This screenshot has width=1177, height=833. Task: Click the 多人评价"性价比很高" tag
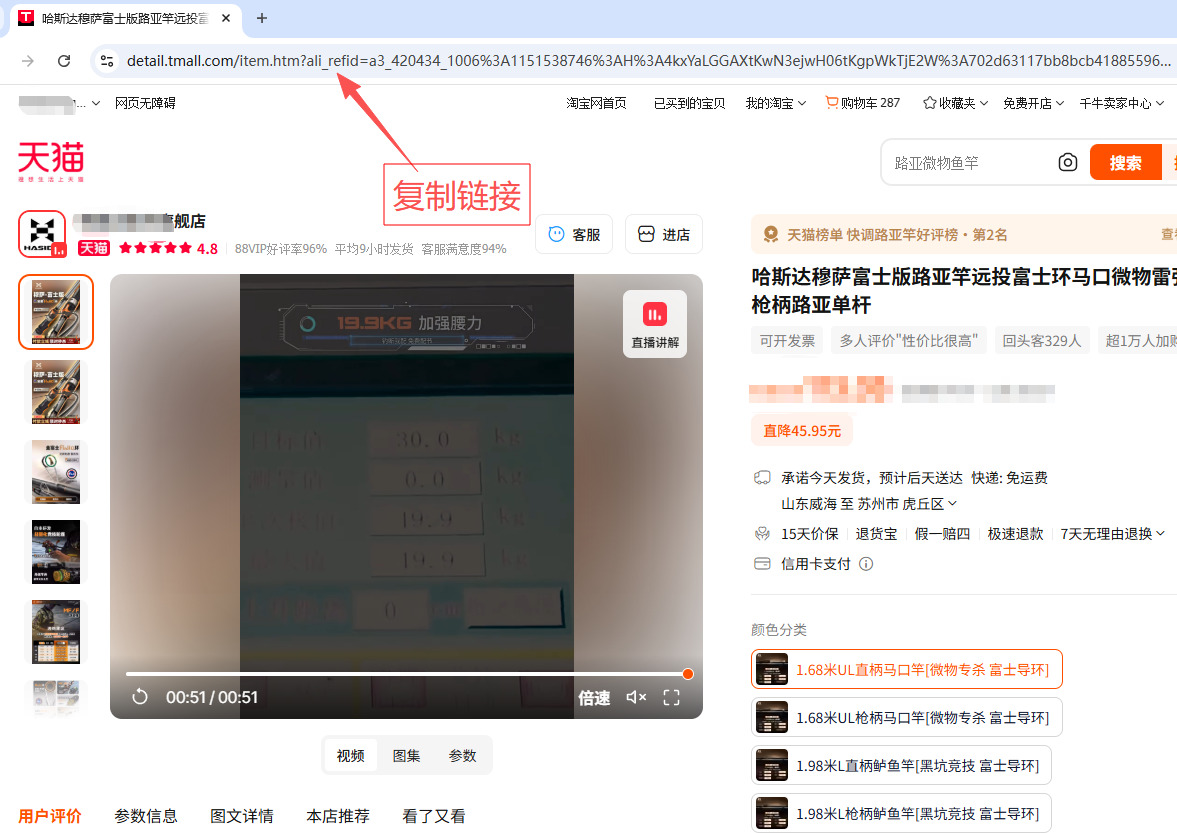point(908,341)
